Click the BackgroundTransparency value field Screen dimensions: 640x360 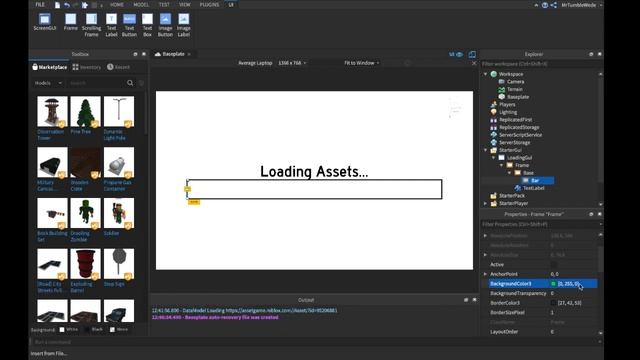tap(573, 293)
